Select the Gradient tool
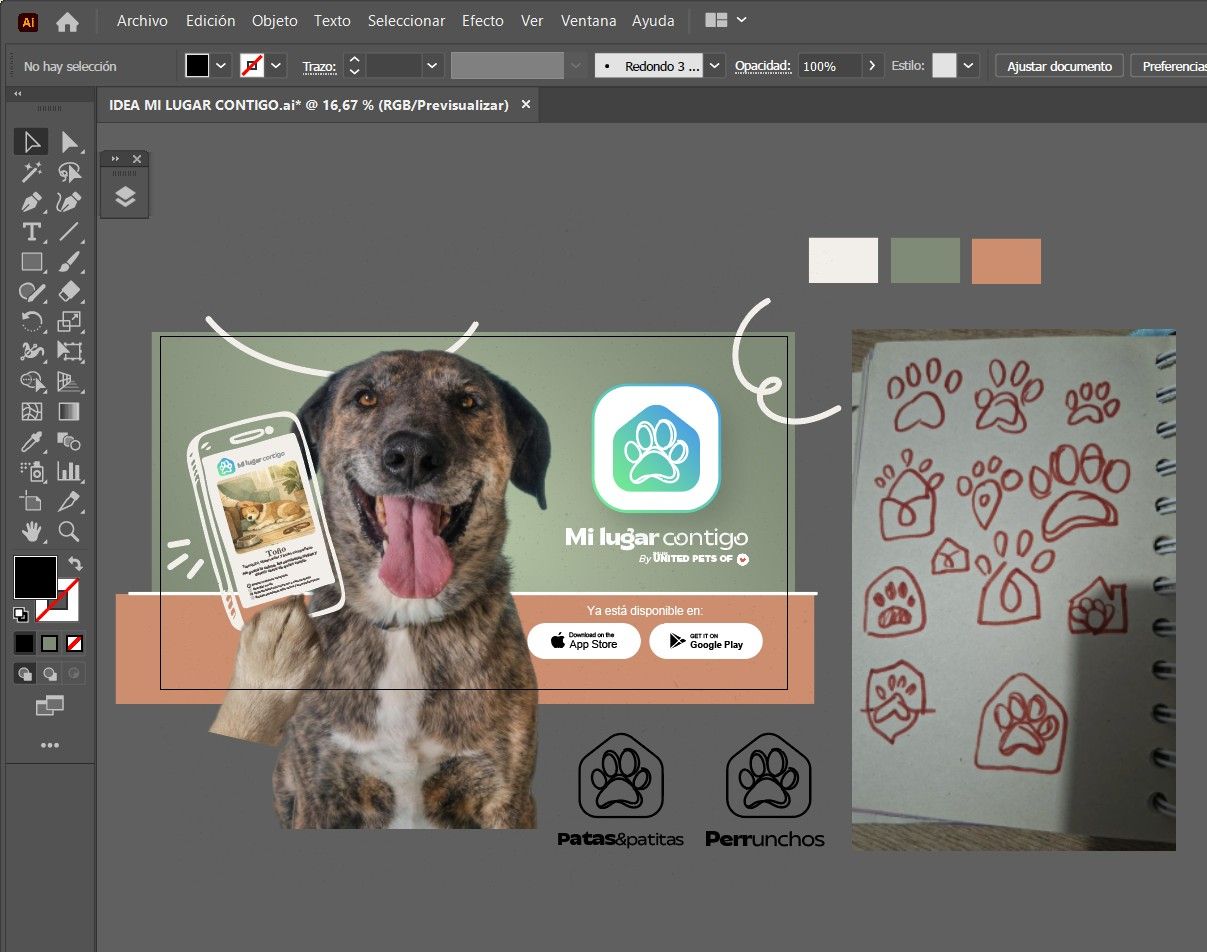 click(x=69, y=411)
